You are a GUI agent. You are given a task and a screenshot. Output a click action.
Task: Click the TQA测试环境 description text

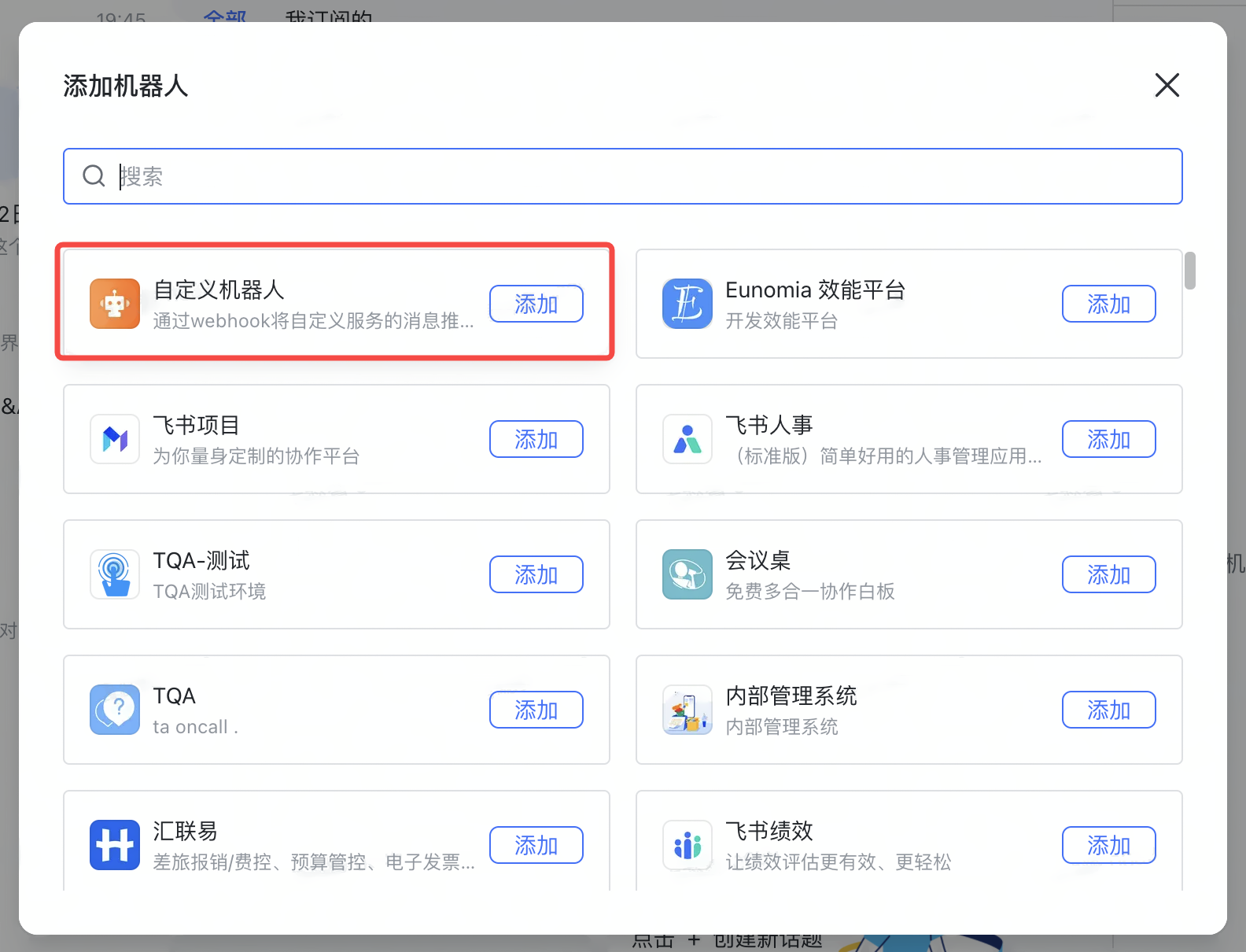point(210,592)
